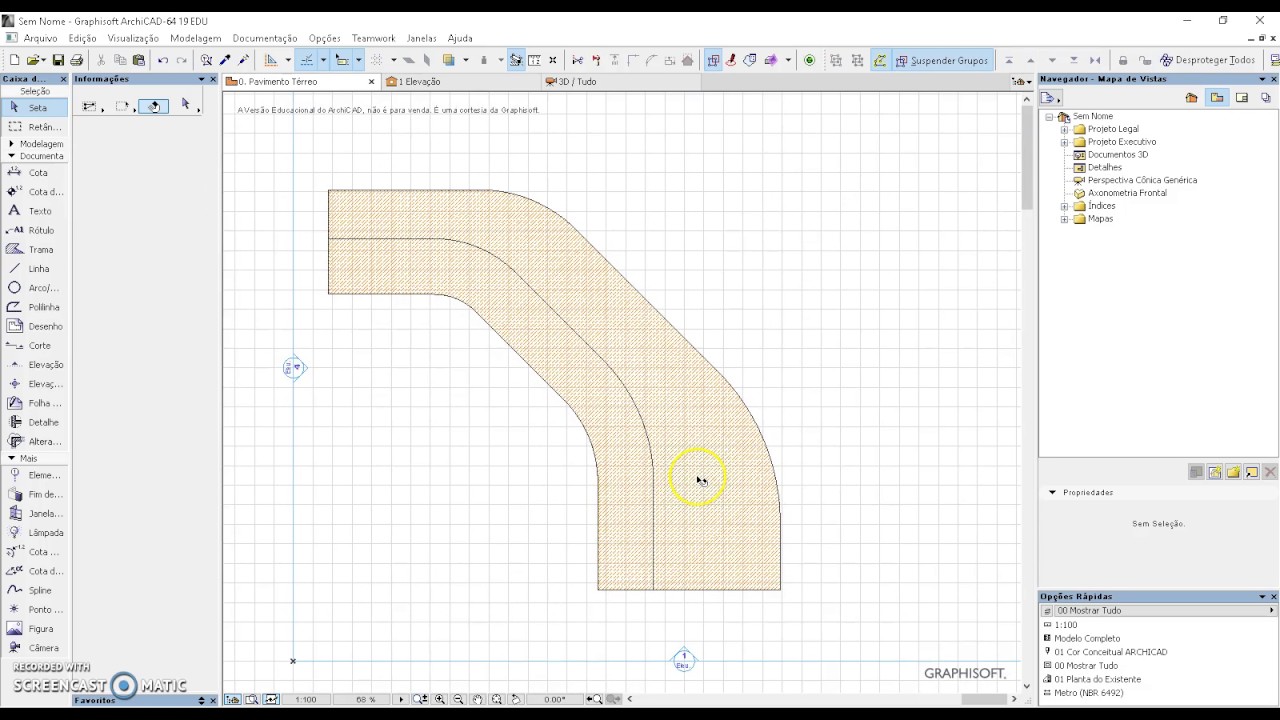Activate the Trama fill tool
Image resolution: width=1280 pixels, height=720 pixels.
tap(34, 250)
